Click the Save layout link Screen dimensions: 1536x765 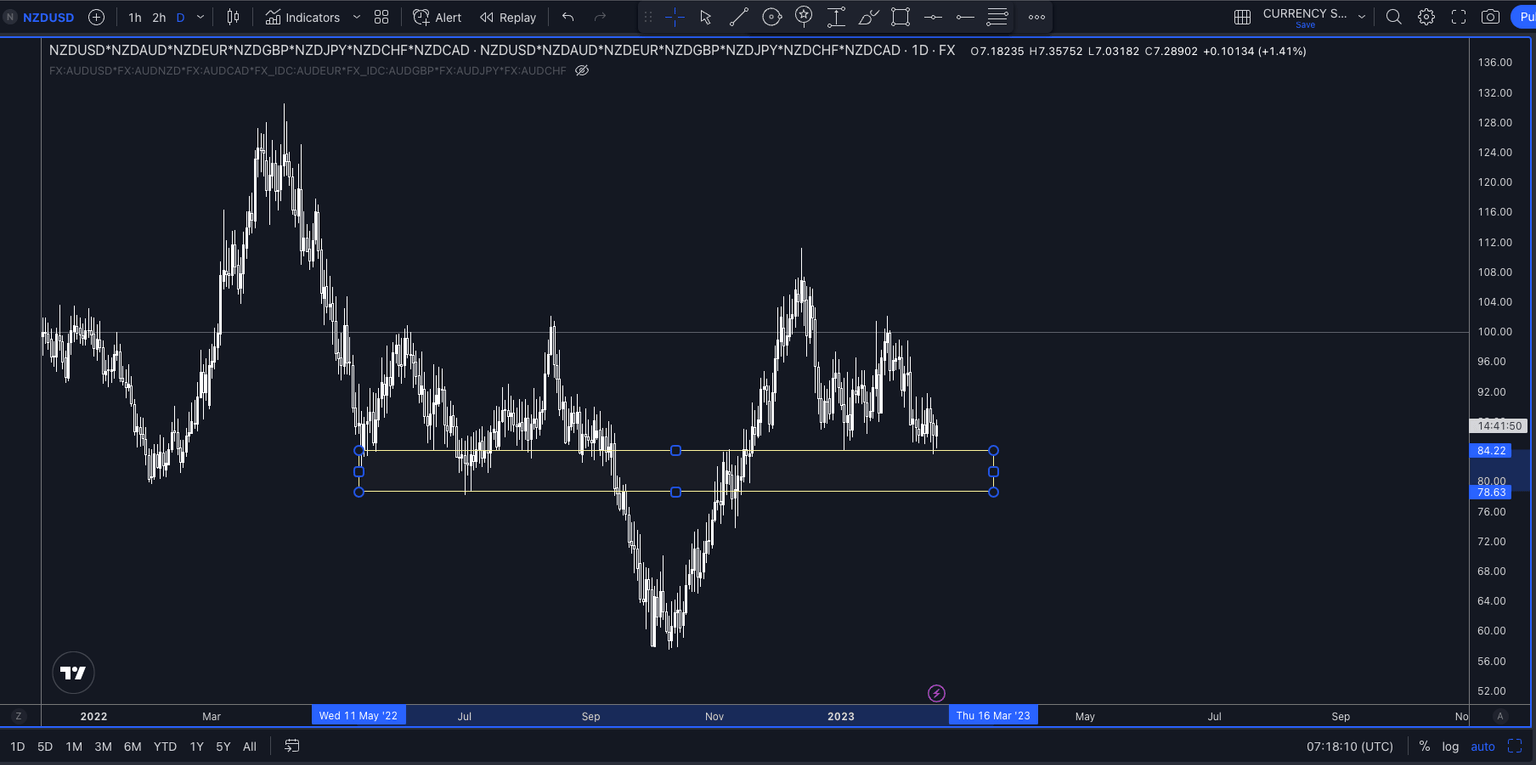1305,24
